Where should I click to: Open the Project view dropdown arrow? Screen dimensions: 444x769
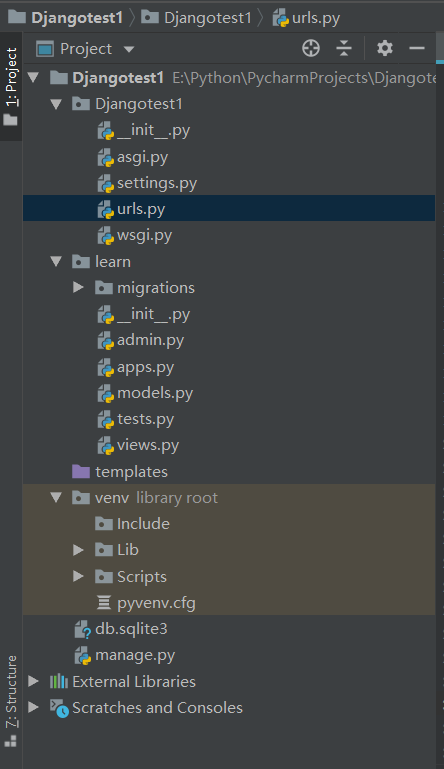129,49
